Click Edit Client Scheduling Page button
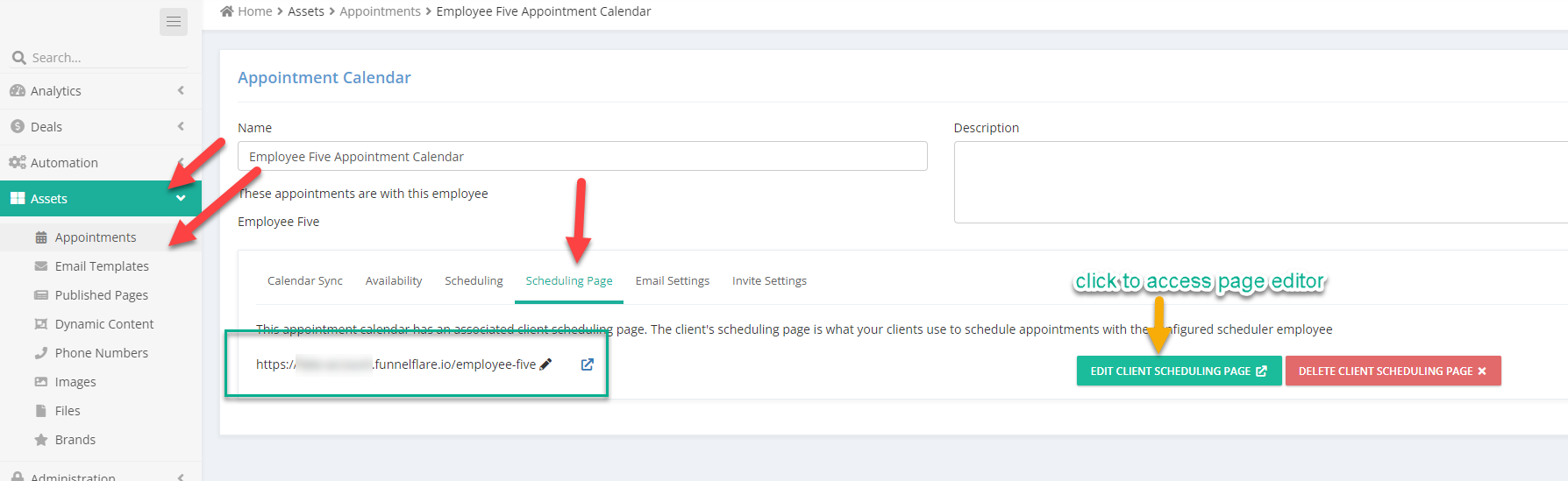 click(x=1179, y=371)
